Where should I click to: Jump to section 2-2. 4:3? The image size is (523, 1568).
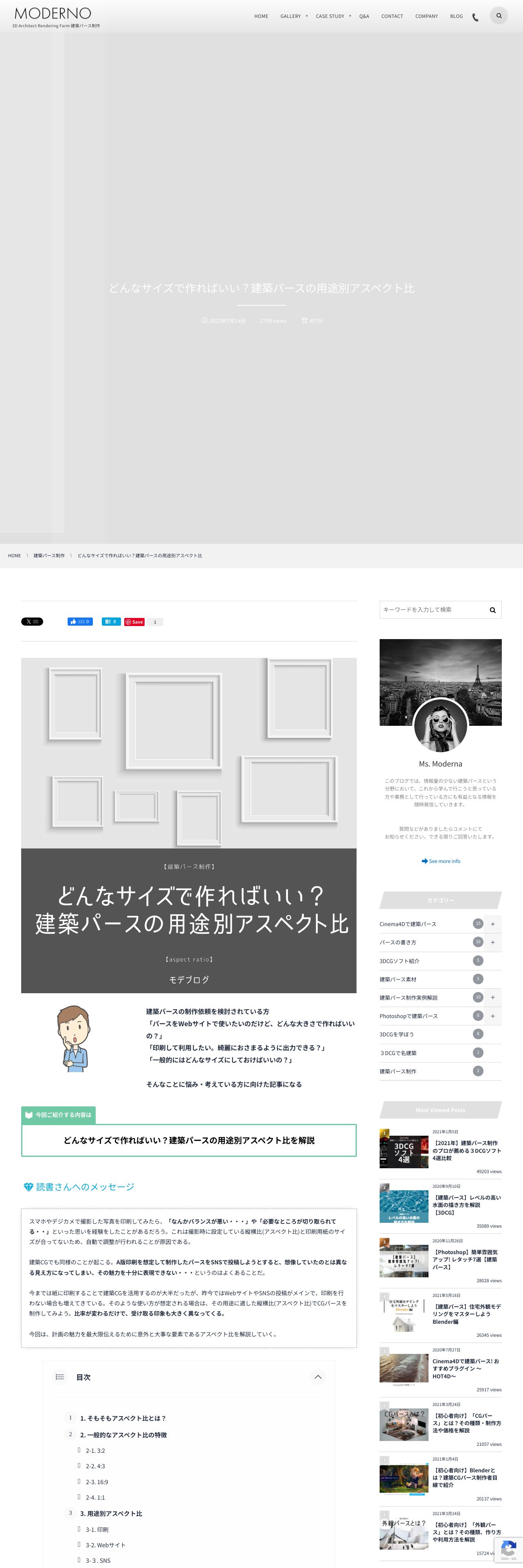[95, 1466]
